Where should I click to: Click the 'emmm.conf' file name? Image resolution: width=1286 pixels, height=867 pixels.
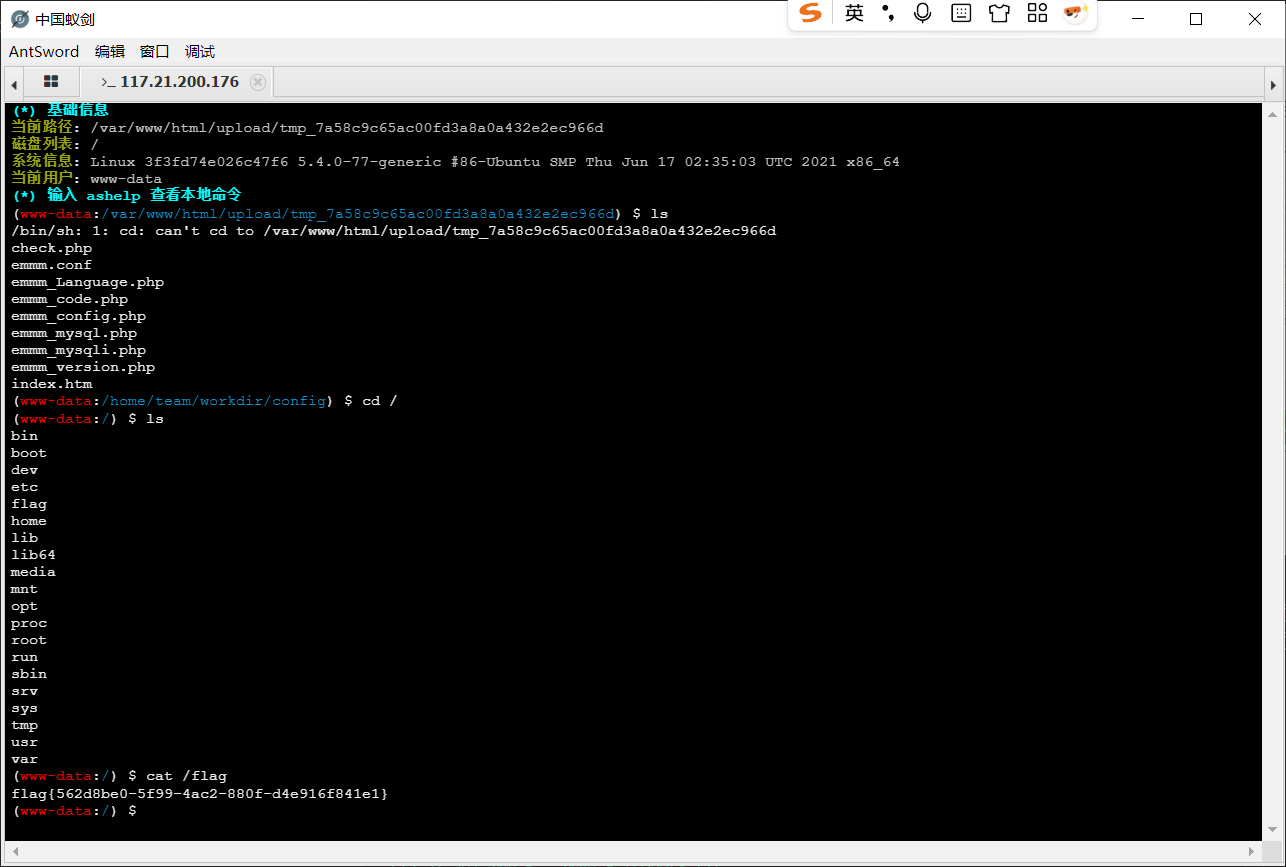click(51, 265)
